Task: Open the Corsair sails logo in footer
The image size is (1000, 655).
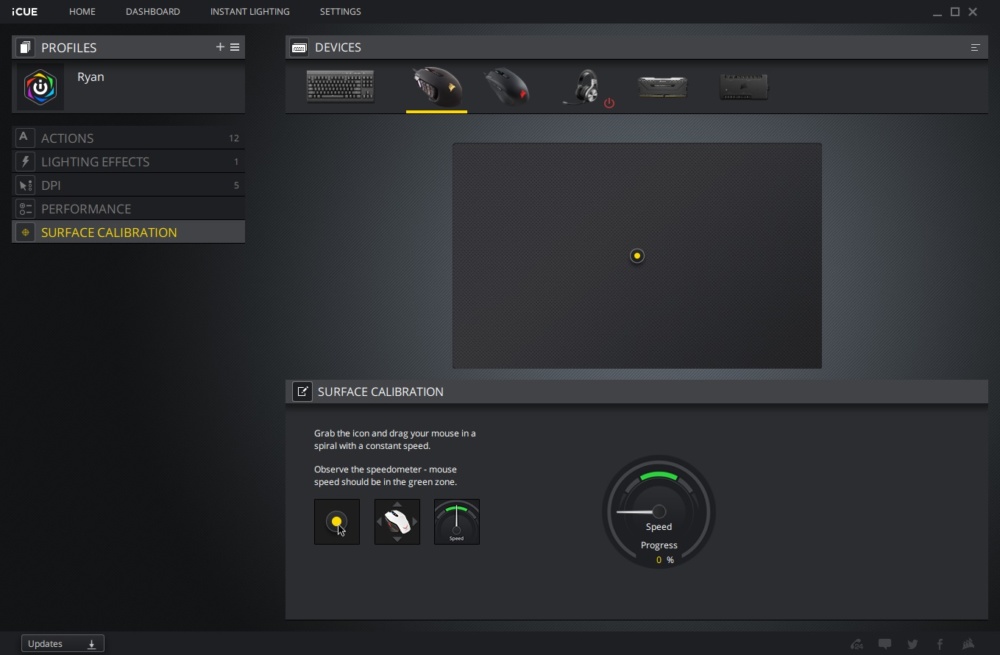Action: pos(968,644)
